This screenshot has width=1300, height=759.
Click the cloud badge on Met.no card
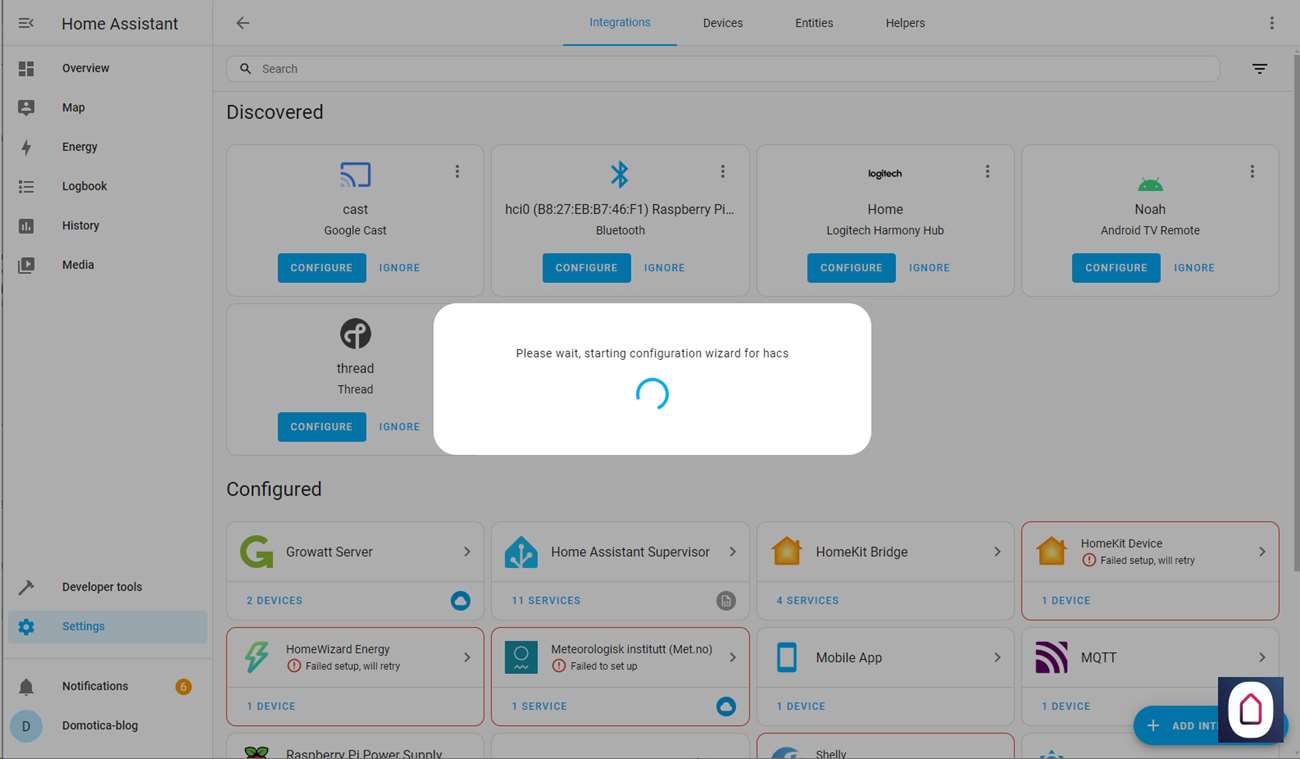[726, 707]
